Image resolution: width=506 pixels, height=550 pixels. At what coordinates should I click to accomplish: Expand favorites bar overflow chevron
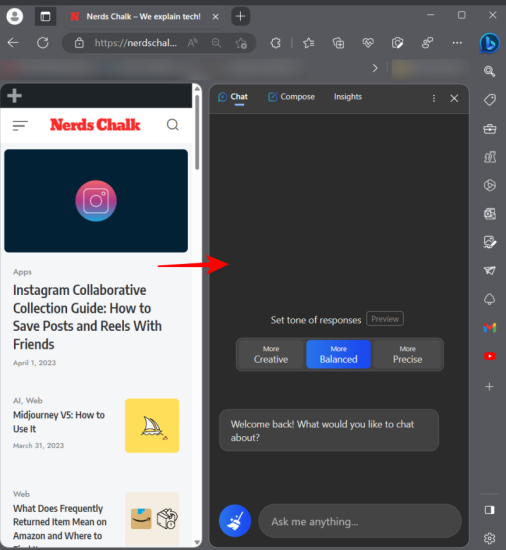click(x=375, y=68)
